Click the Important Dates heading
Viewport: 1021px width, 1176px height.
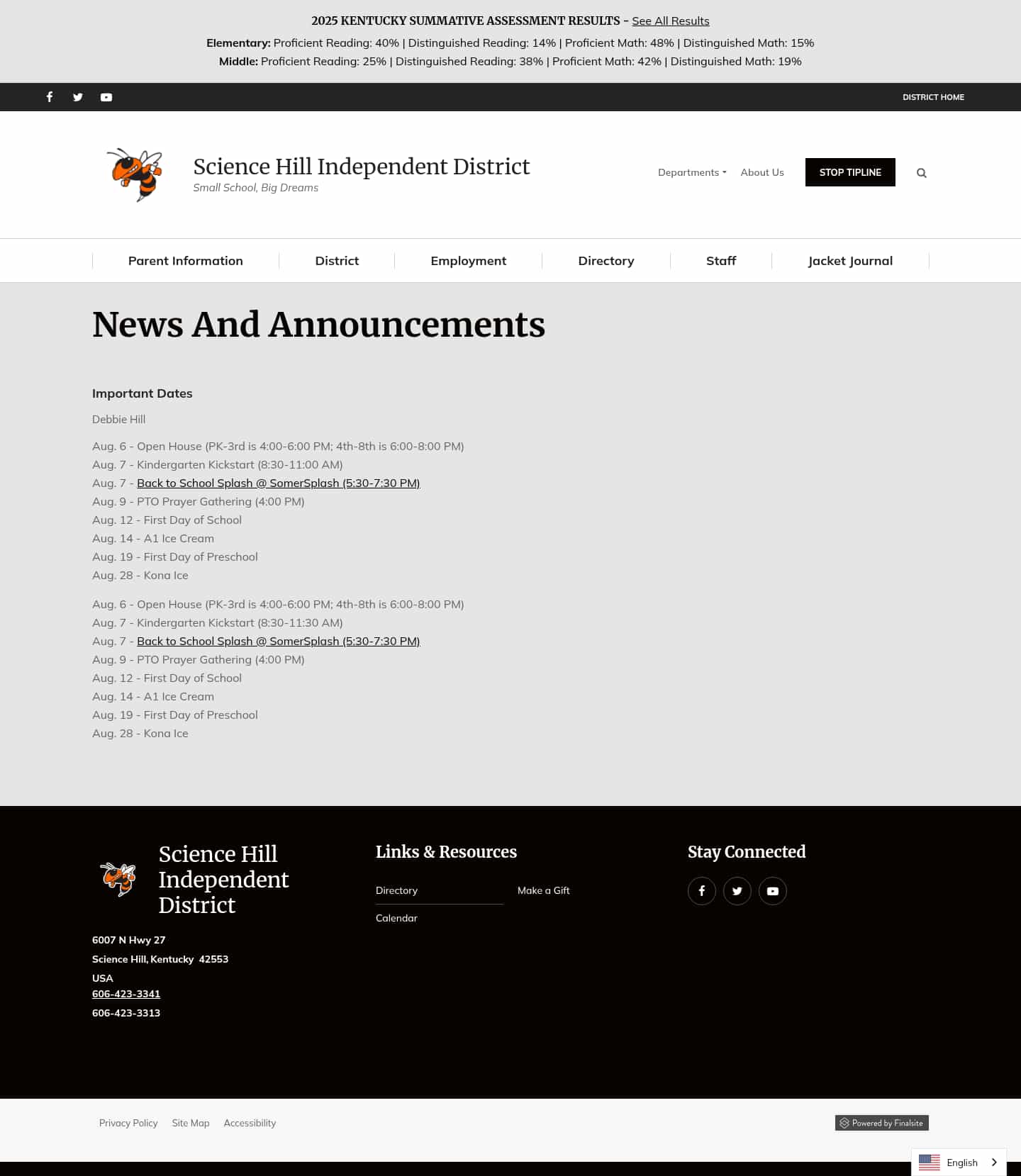143,393
